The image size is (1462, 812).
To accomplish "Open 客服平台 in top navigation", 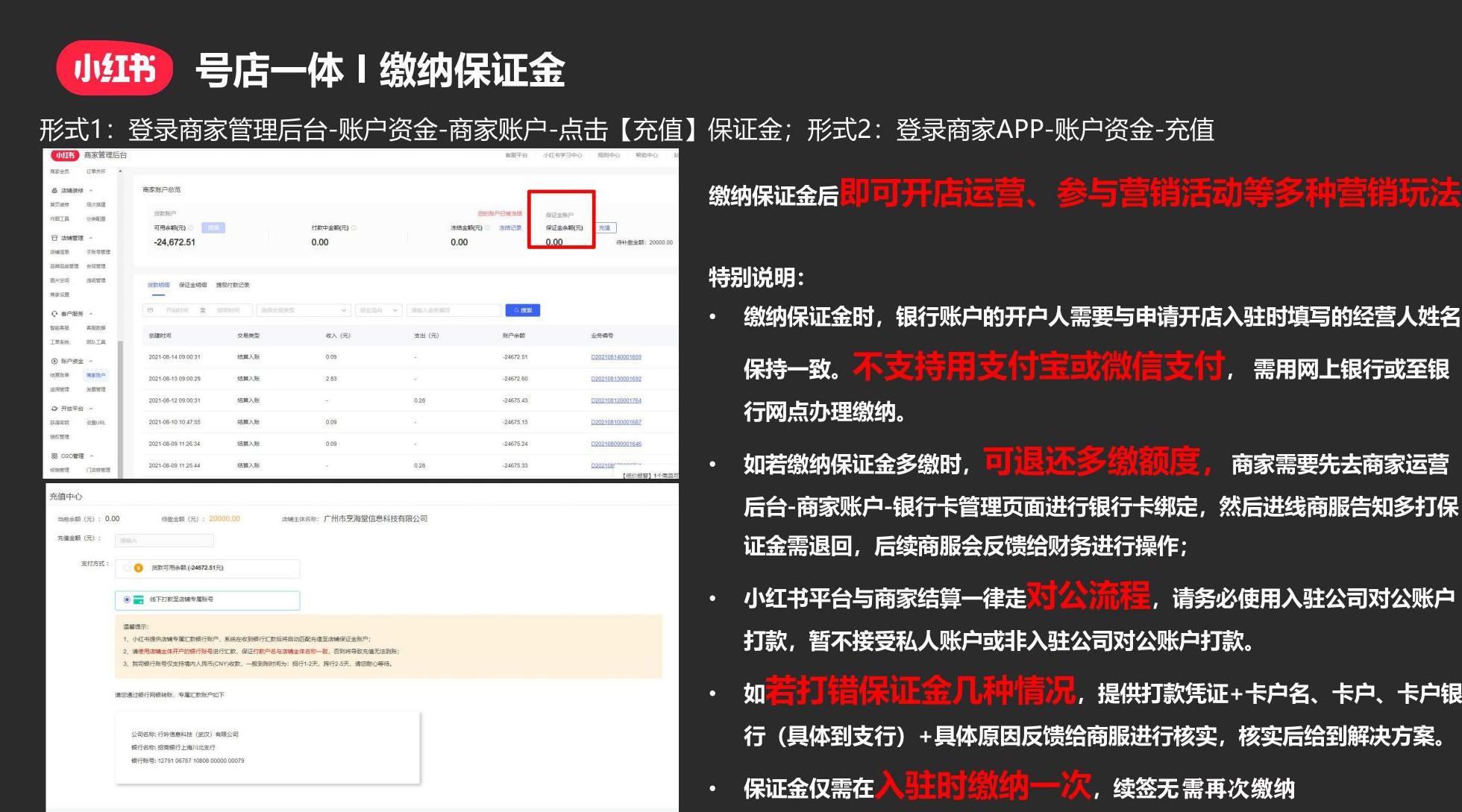I will (x=516, y=155).
